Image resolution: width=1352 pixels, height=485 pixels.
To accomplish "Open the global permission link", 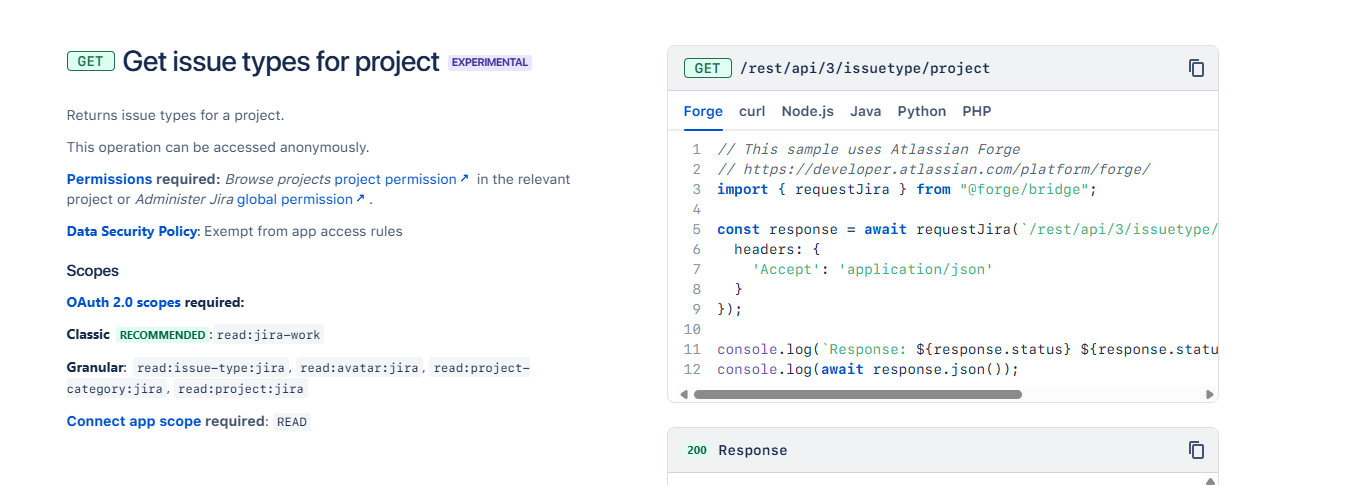I will 300,199.
